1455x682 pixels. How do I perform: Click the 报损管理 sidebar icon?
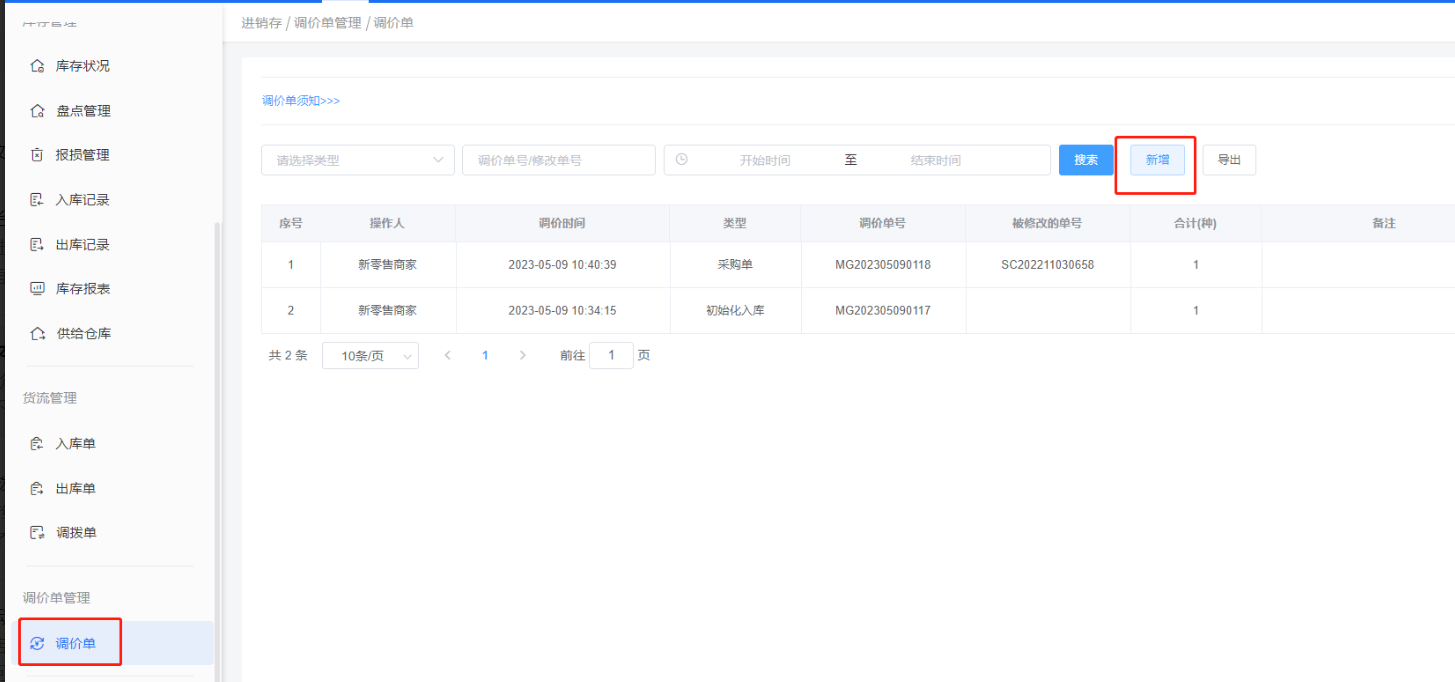coord(37,155)
